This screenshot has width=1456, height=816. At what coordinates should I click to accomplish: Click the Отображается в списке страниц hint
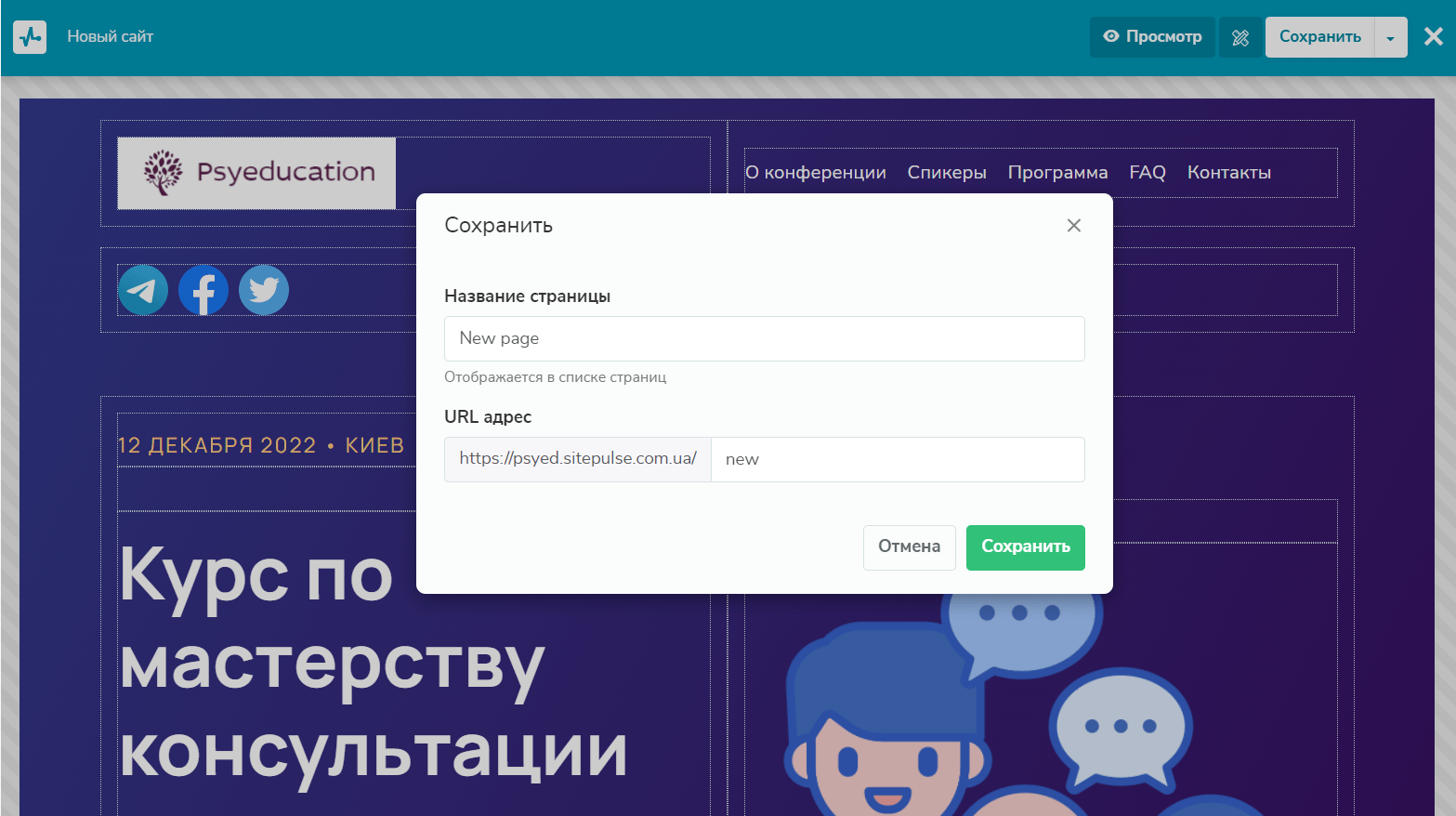[556, 377]
